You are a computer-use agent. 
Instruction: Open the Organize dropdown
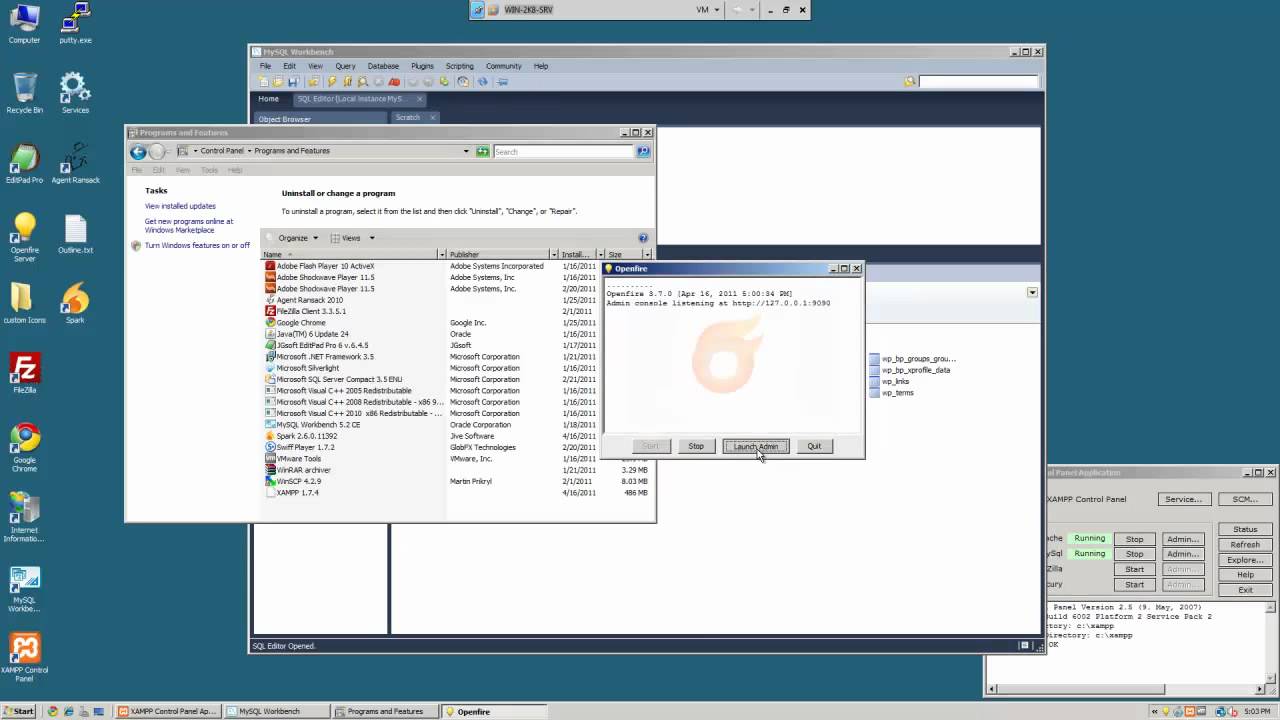click(298, 238)
